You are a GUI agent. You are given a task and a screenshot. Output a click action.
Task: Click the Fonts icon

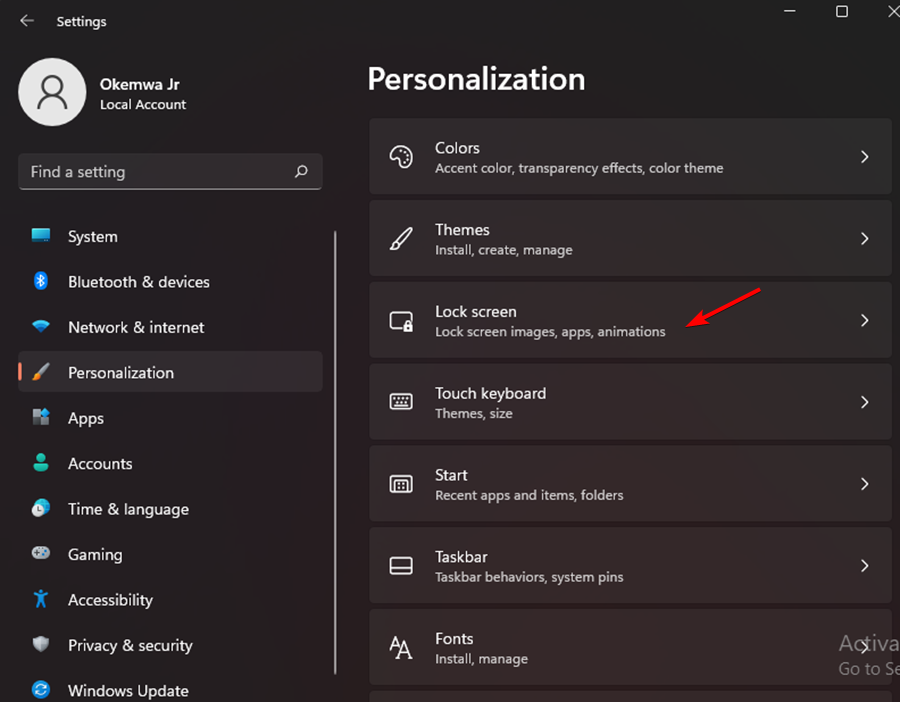pyautogui.click(x=401, y=647)
